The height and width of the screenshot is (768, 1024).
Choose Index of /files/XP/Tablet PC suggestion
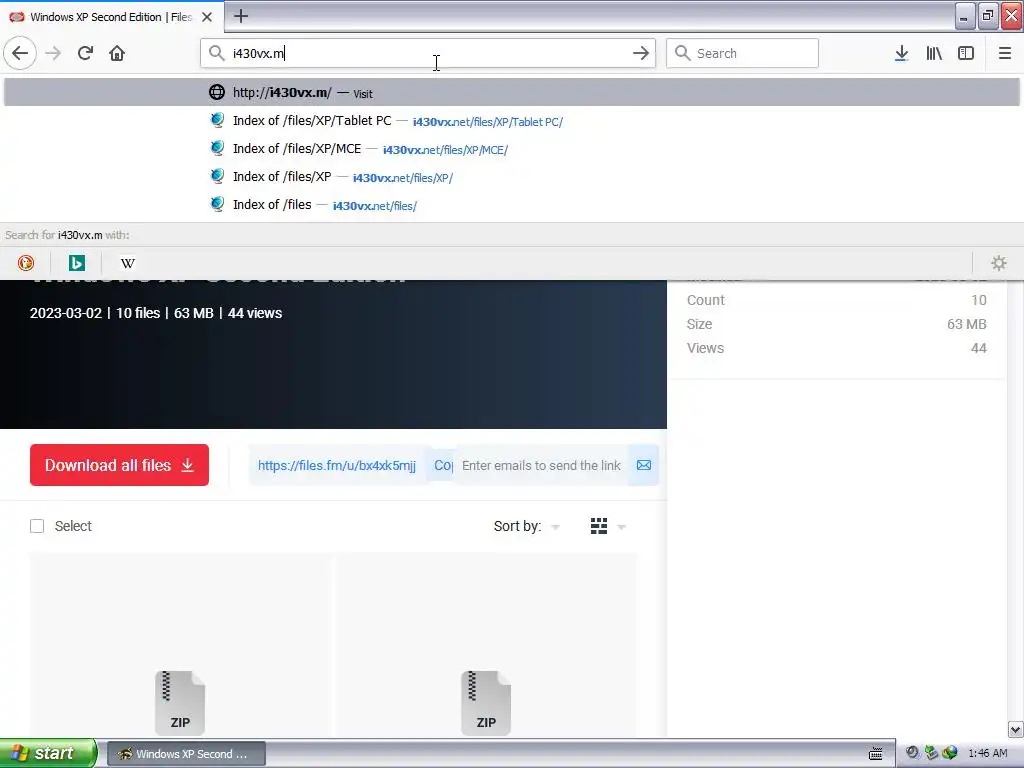point(512,121)
